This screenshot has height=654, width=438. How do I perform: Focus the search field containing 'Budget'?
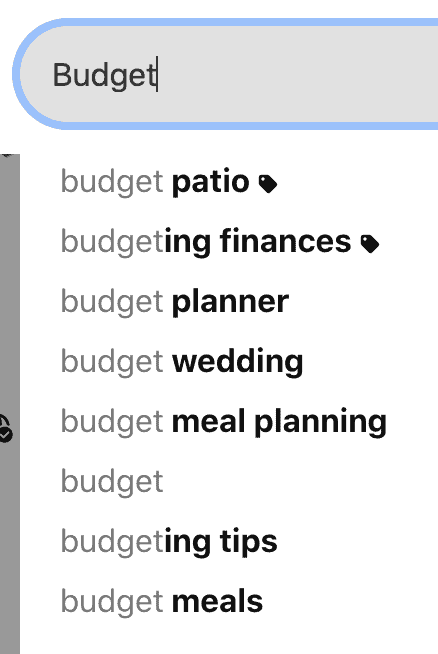point(225,74)
